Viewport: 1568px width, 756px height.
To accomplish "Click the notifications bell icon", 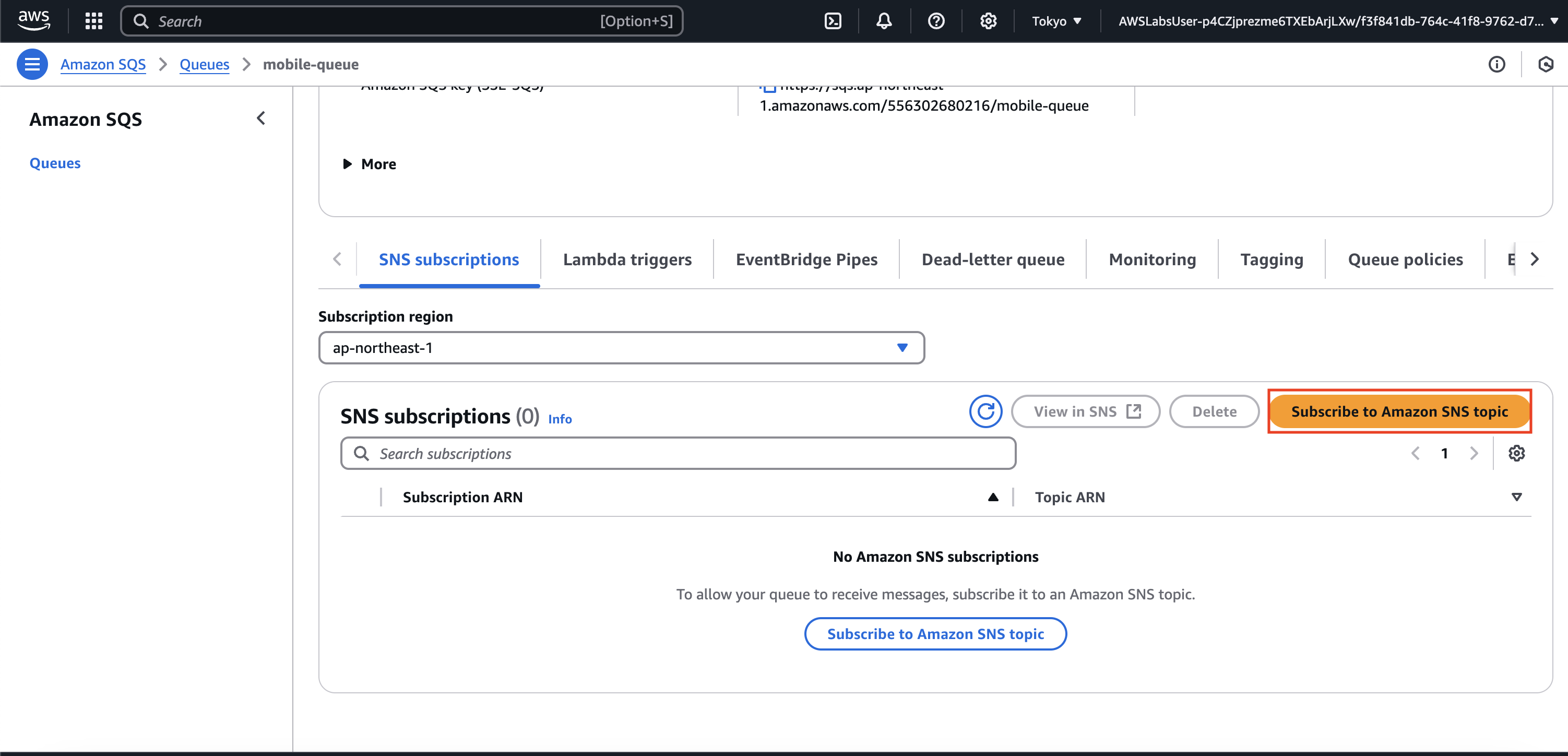I will coord(884,21).
